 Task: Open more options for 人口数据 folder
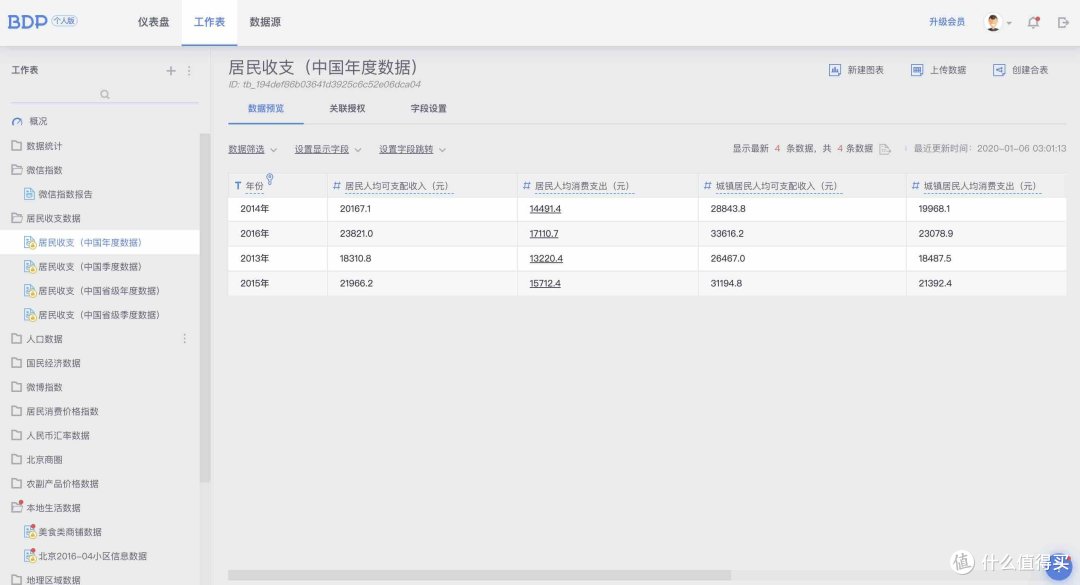185,338
